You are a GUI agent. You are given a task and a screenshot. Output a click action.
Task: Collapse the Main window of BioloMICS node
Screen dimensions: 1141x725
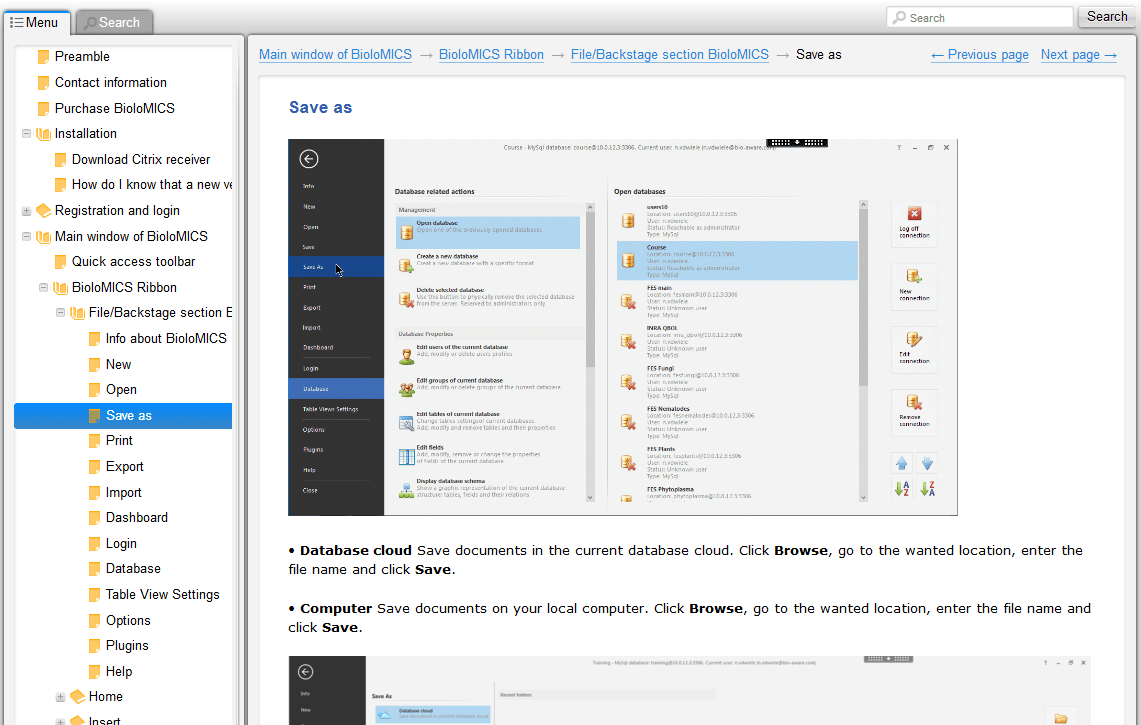[26, 237]
